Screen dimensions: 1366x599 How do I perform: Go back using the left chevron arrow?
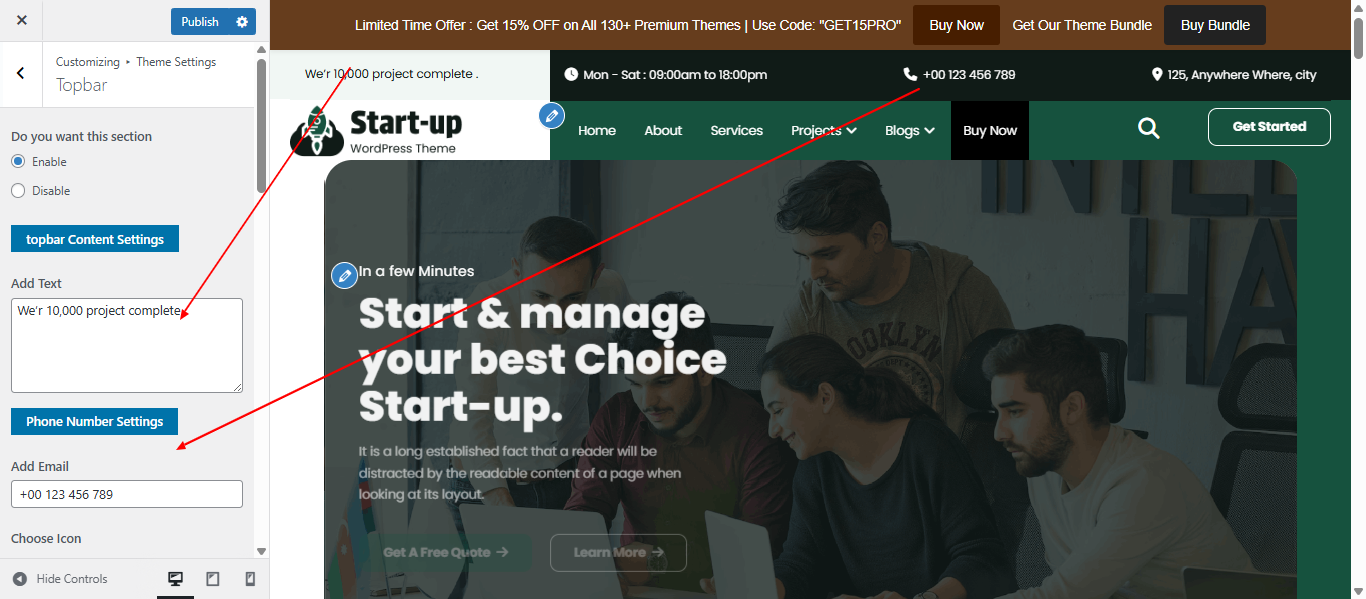(x=21, y=73)
